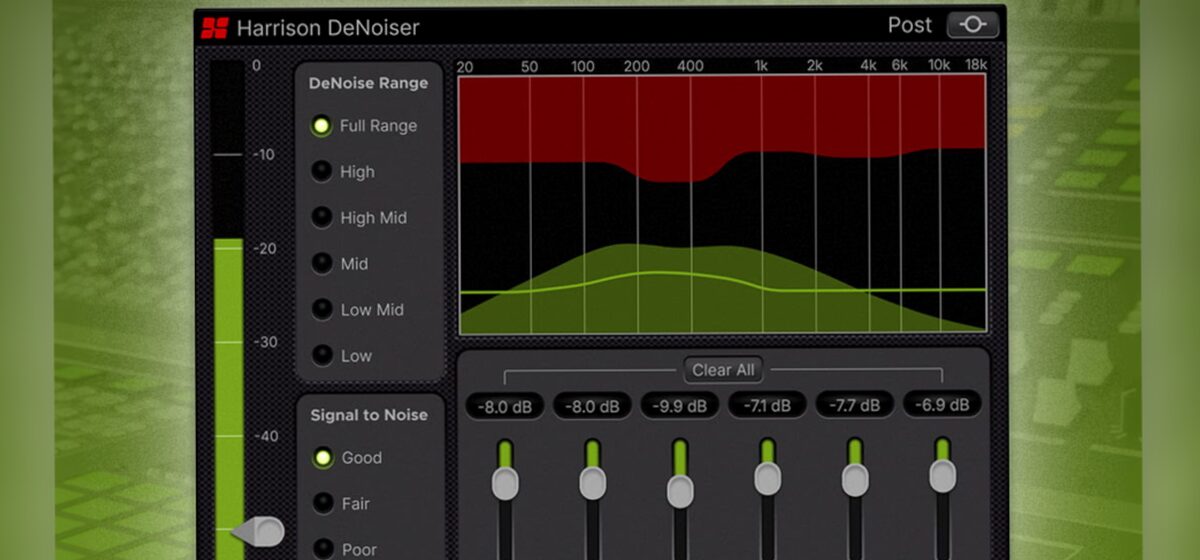
Task: Click the Harrison DeNoiser title text
Action: tap(328, 28)
